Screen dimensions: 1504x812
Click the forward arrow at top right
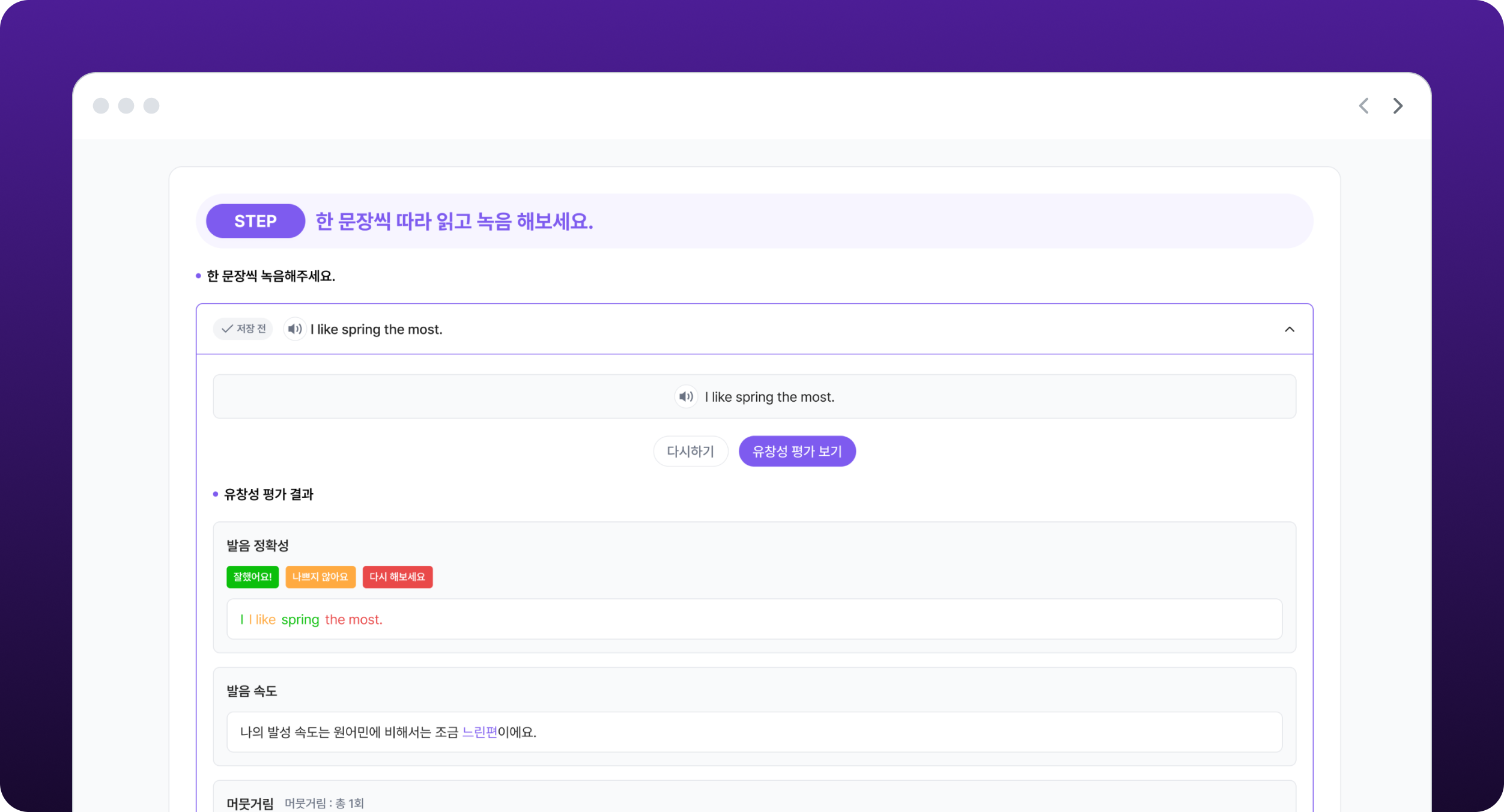pos(1398,106)
